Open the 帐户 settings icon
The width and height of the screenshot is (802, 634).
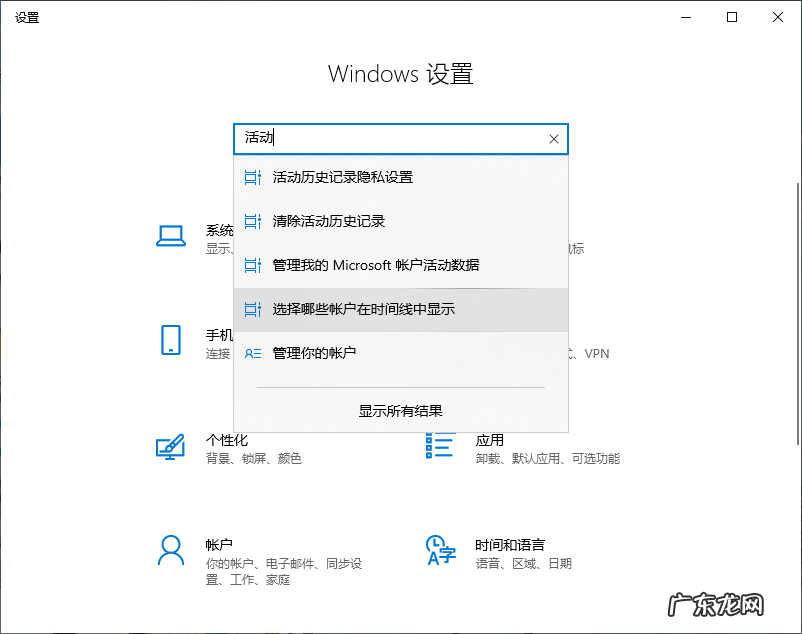171,551
